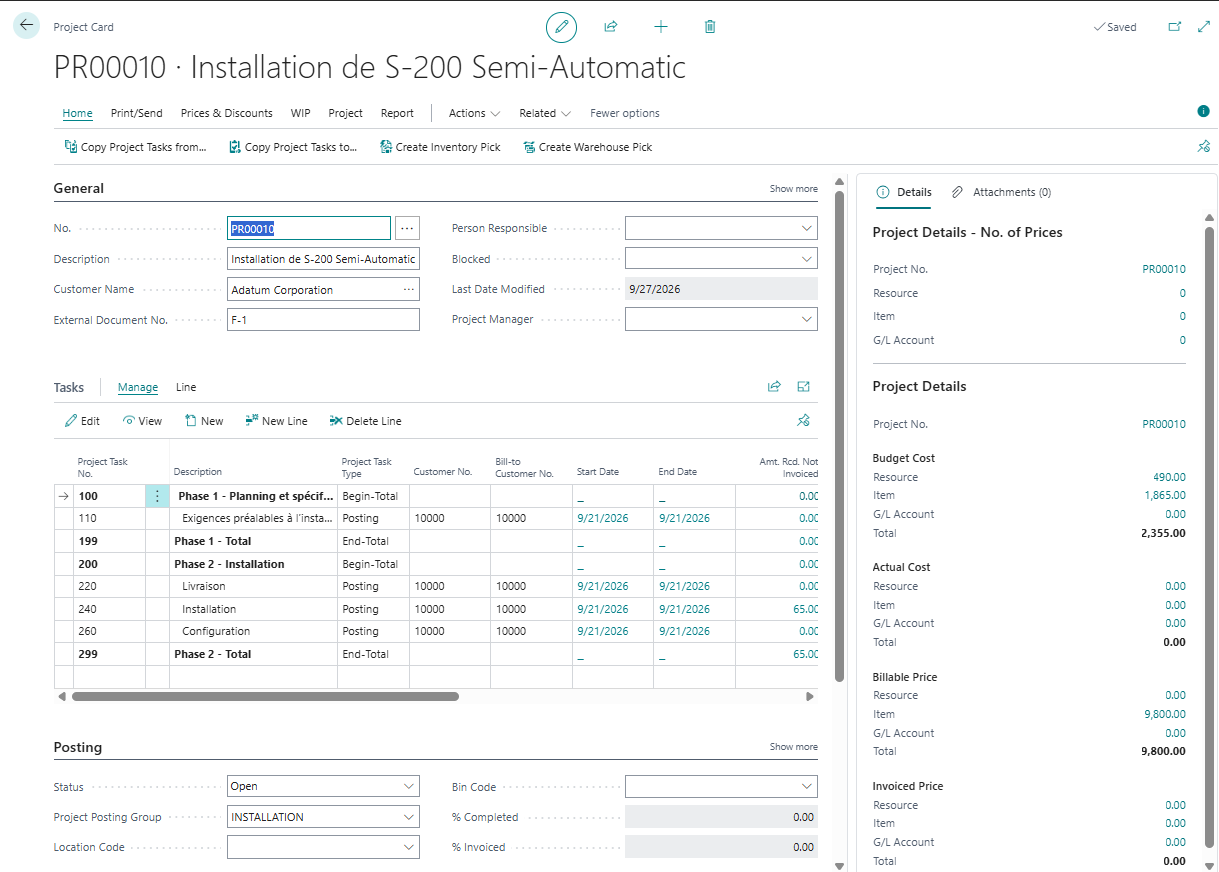Open Project Manager dropdown
1219x872 pixels.
click(807, 320)
